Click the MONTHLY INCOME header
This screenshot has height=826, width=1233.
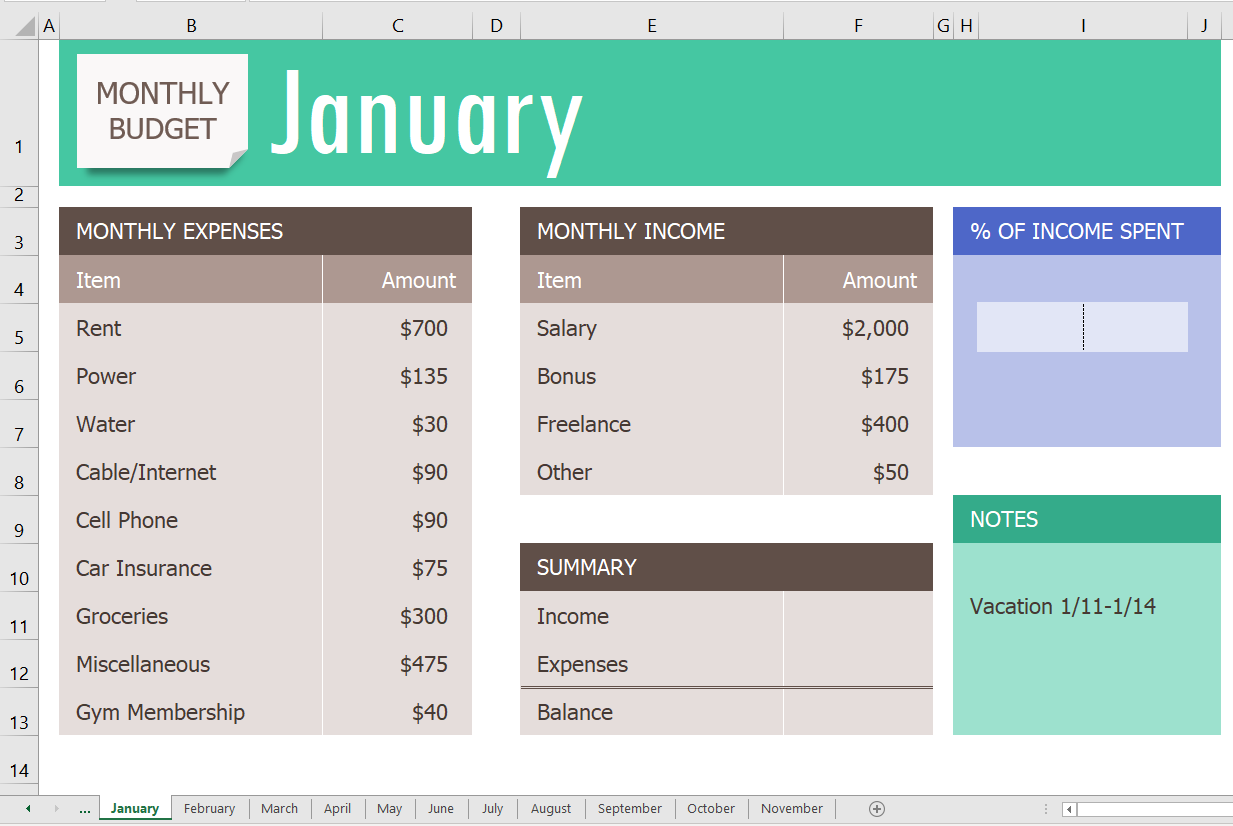pos(726,231)
